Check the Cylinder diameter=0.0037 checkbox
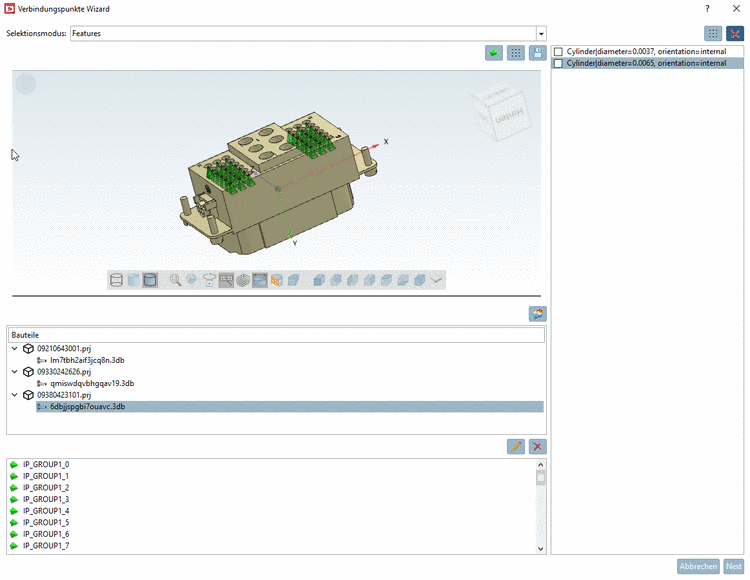 coord(559,52)
